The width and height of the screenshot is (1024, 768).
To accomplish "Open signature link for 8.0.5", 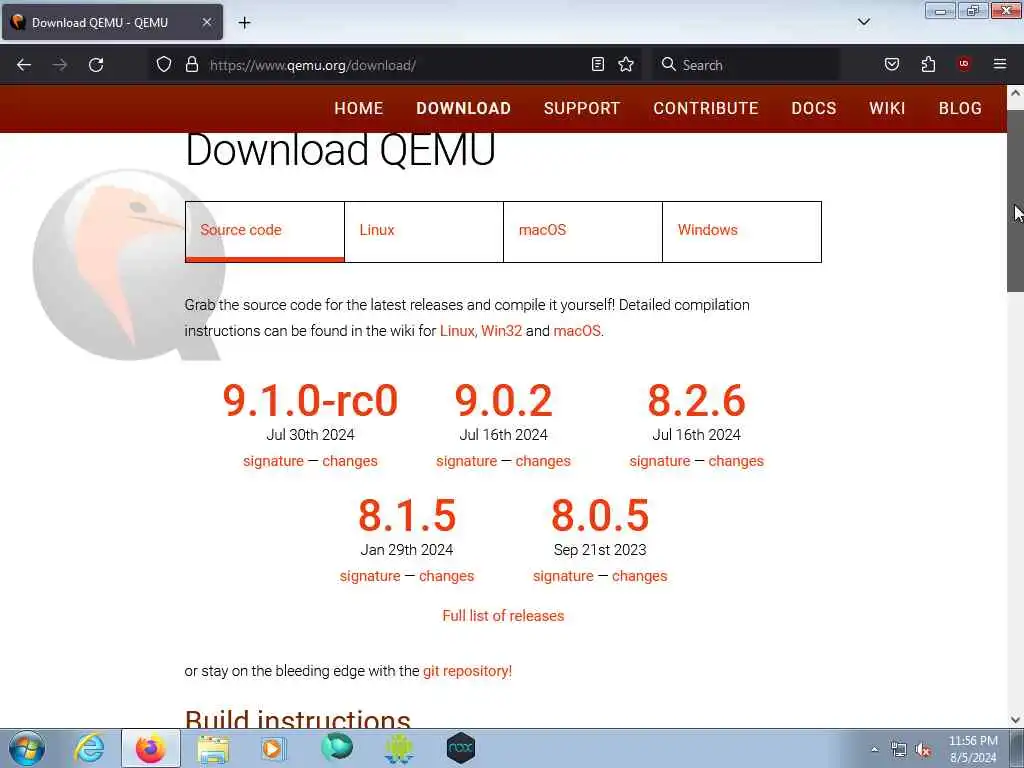I will coord(564,576).
